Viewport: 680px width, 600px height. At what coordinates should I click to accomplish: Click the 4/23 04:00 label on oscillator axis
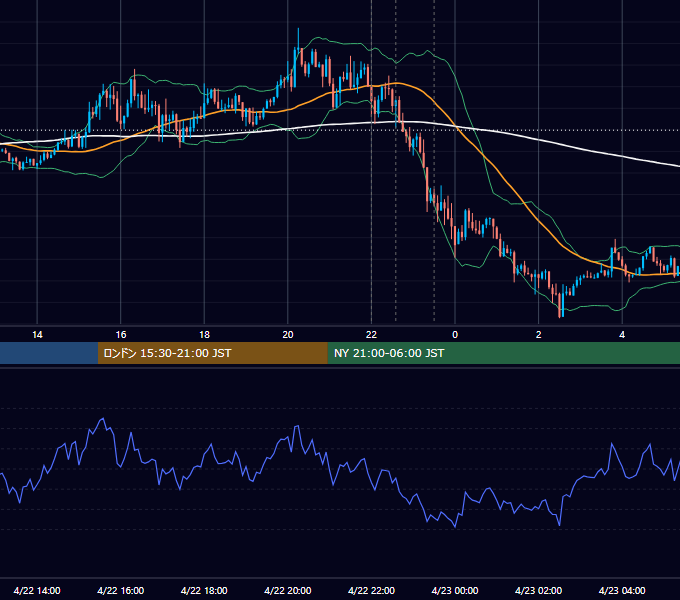click(x=622, y=590)
